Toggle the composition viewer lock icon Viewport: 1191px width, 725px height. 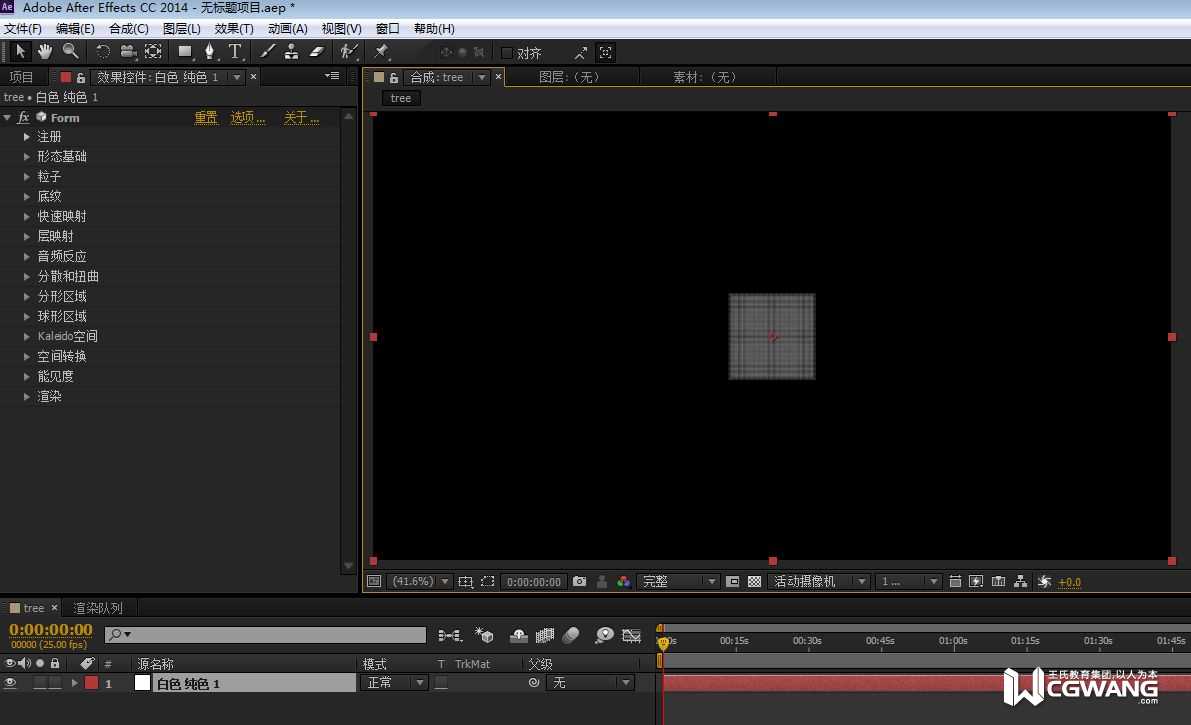[393, 78]
